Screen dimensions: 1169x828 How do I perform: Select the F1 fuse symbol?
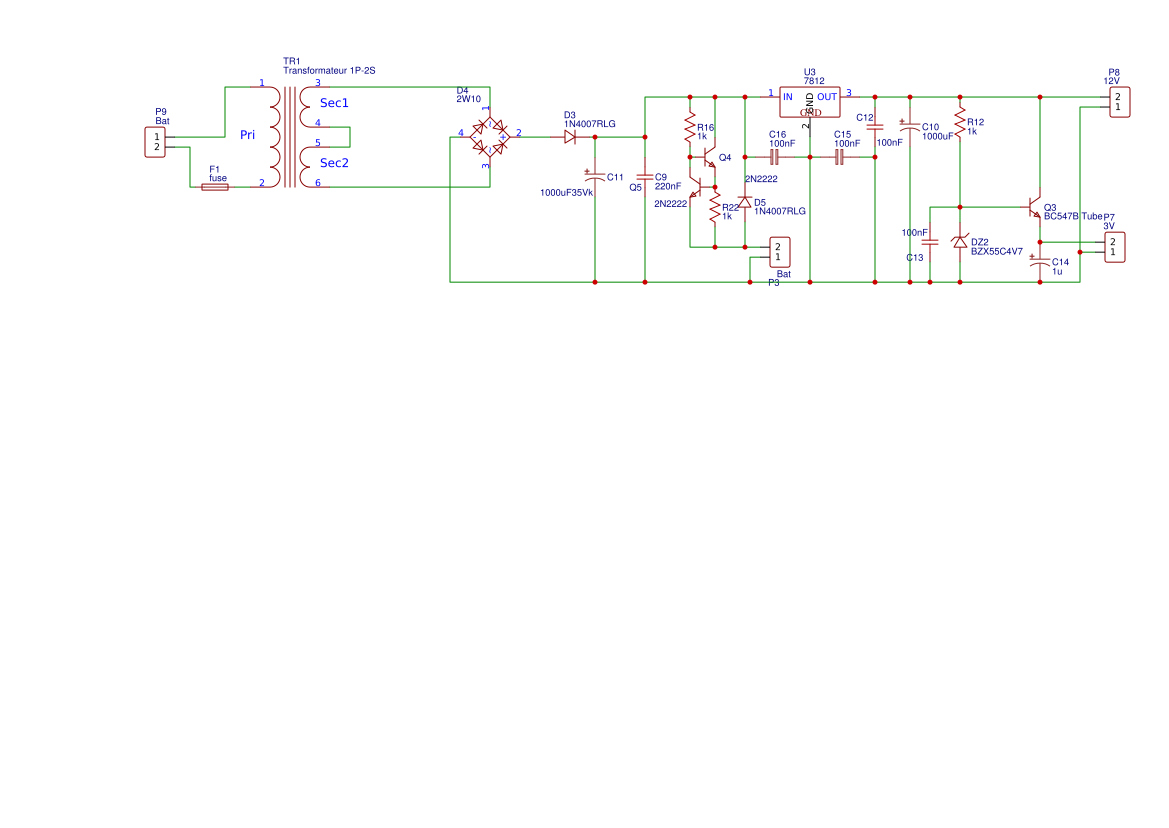[215, 187]
